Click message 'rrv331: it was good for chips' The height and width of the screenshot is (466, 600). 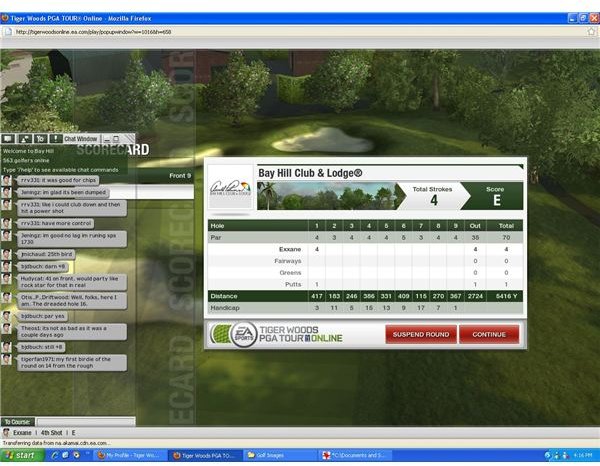(58, 180)
